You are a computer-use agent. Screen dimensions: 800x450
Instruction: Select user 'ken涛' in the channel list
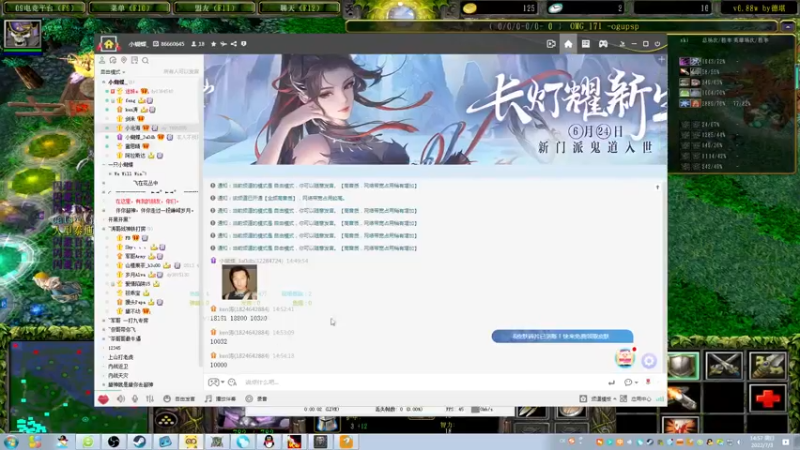(x=132, y=110)
